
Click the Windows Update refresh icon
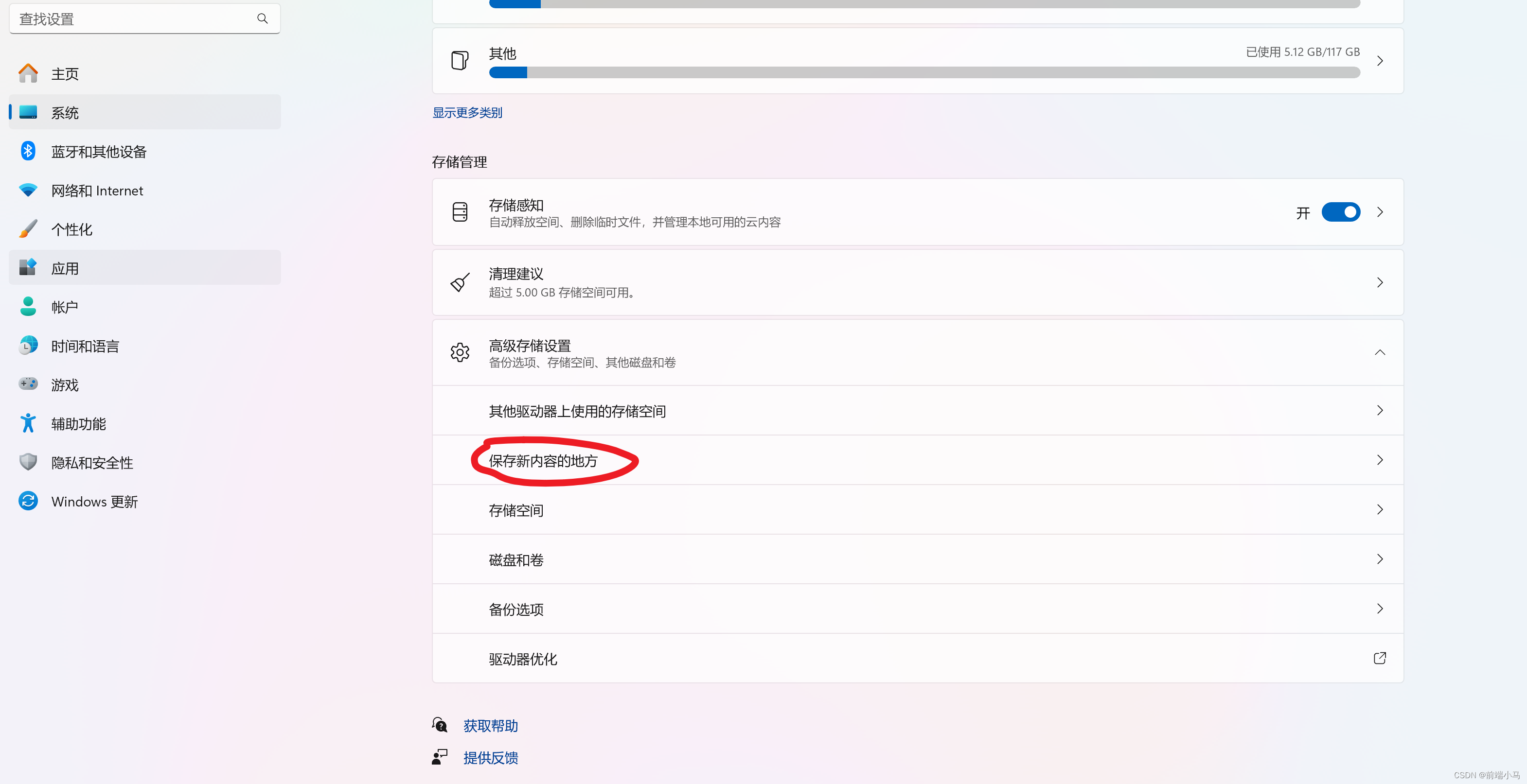coord(28,501)
